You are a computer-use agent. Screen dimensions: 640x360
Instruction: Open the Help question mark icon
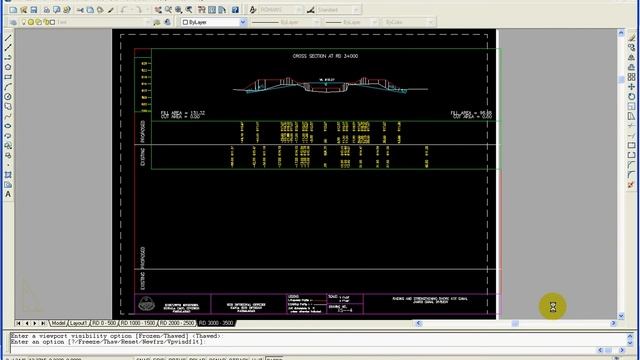coord(235,9)
